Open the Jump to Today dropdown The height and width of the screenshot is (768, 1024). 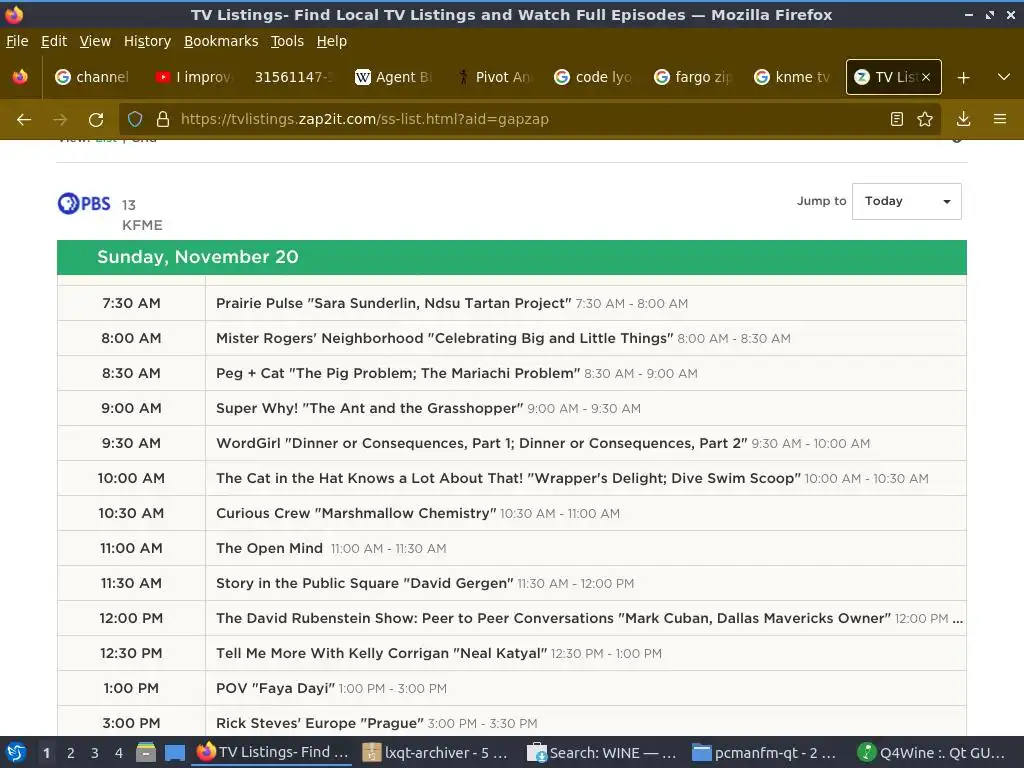tap(906, 201)
